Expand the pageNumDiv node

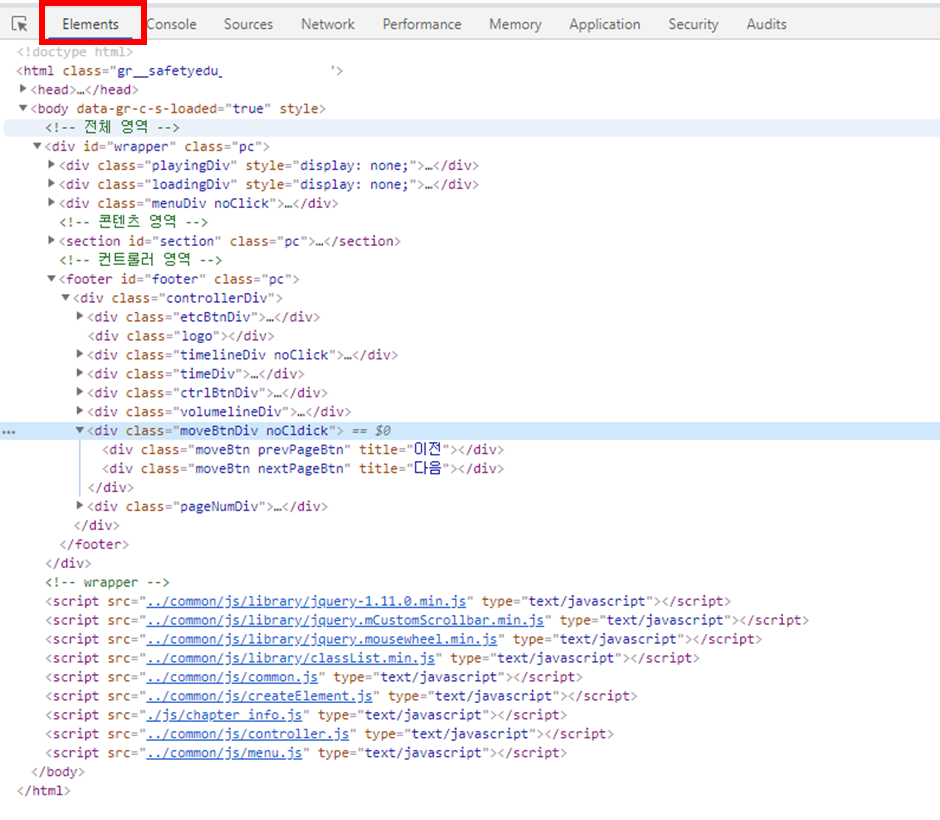80,505
